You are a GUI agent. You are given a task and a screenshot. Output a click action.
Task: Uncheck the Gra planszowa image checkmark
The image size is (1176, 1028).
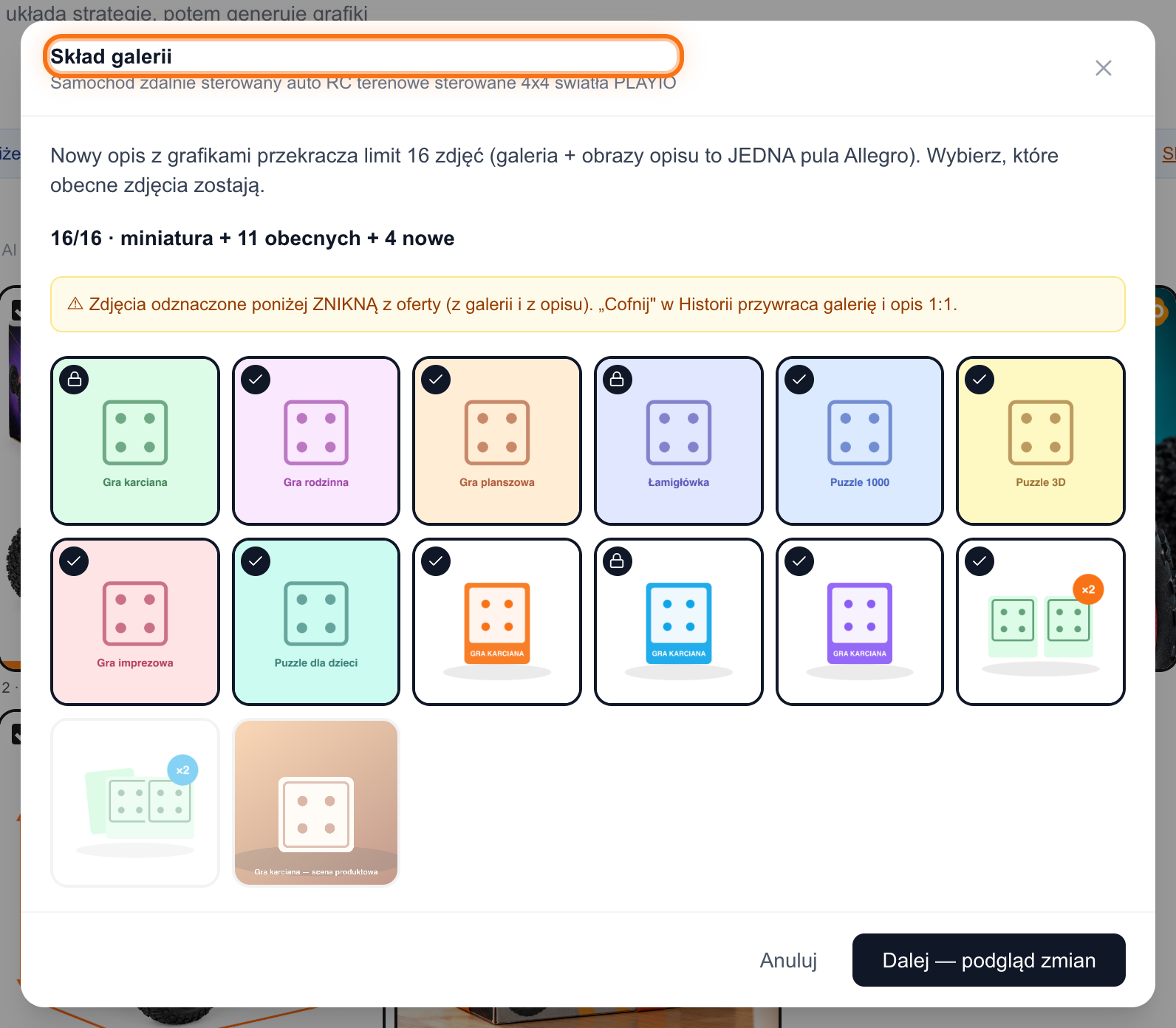click(436, 380)
